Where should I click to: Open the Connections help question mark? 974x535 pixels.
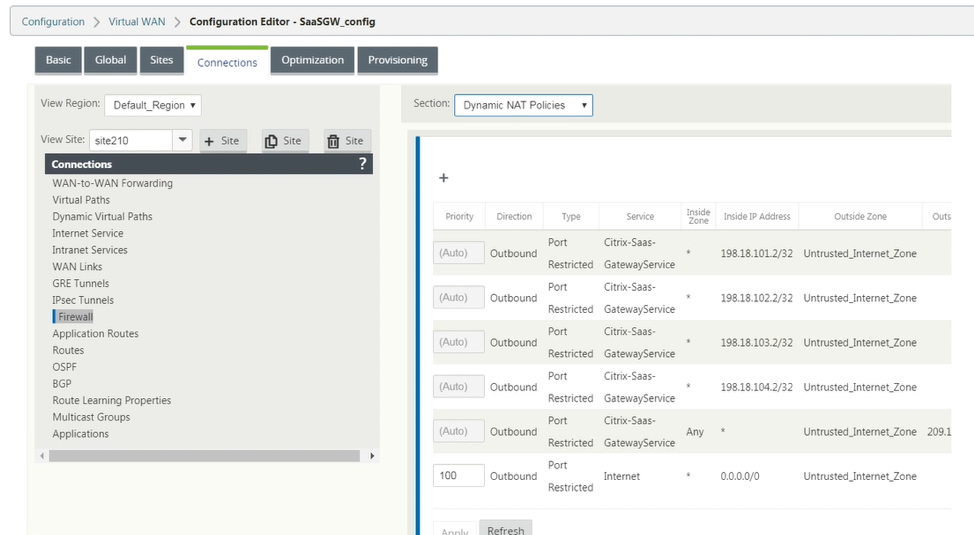[362, 164]
